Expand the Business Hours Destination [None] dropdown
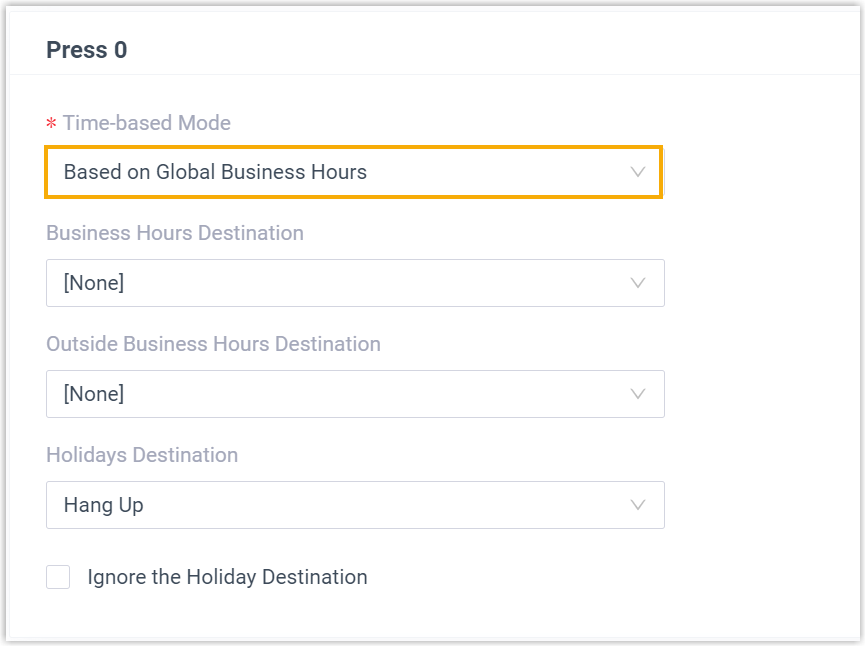This screenshot has height=647, width=866. (x=353, y=283)
